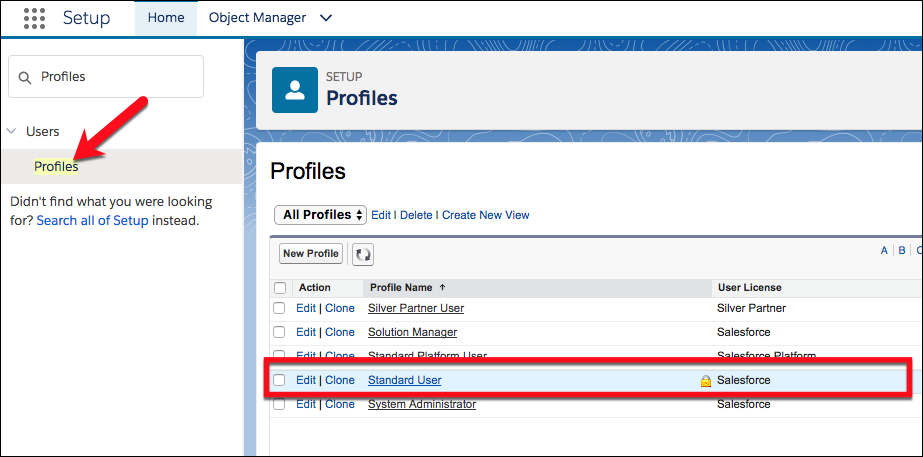The width and height of the screenshot is (923, 457).
Task: Click the lock icon on Standard User row
Action: pos(706,381)
